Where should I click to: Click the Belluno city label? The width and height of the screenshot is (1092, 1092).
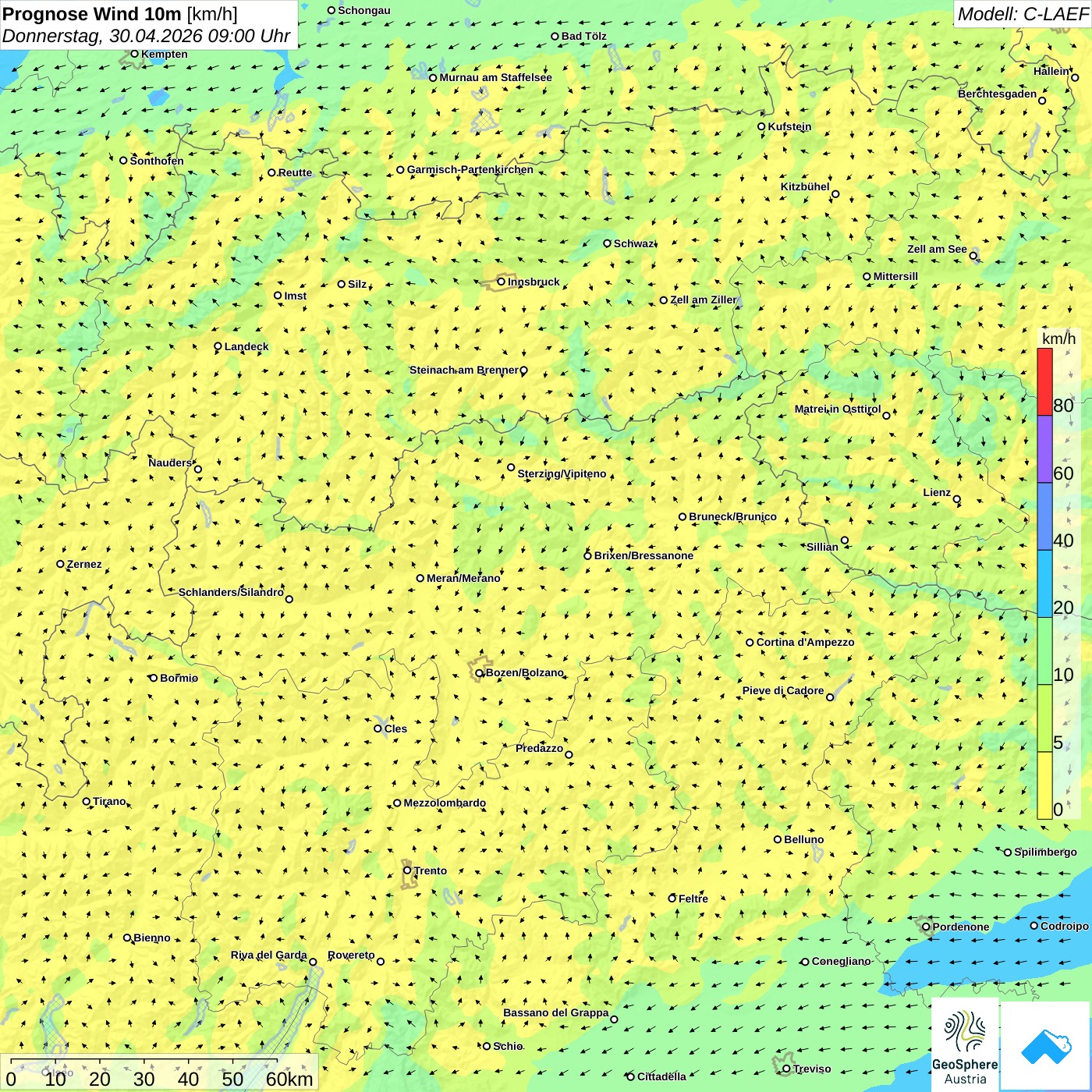(x=803, y=839)
